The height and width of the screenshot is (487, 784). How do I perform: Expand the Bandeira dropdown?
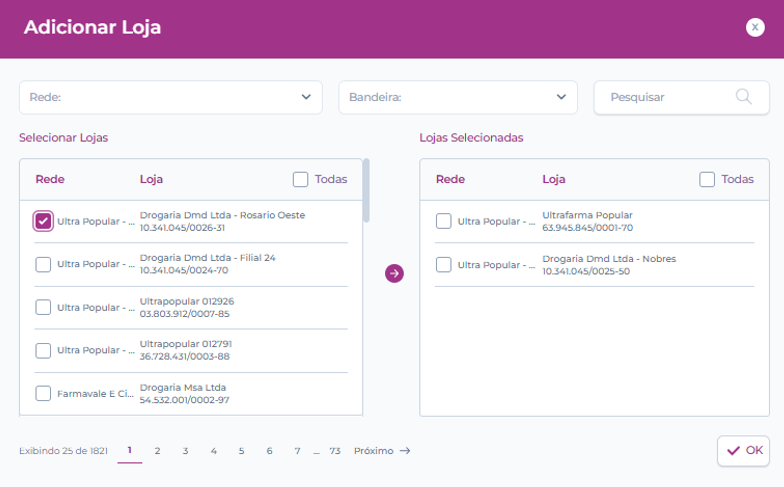(458, 97)
